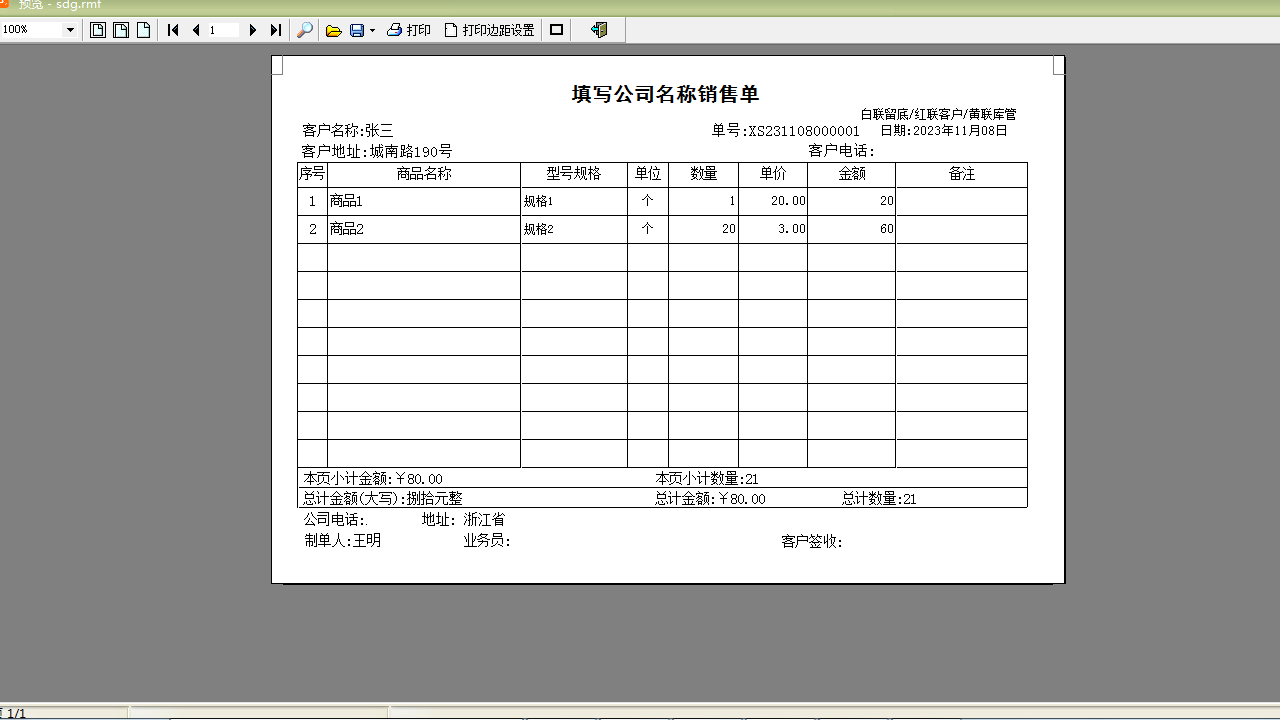Viewport: 1280px width, 720px height.
Task: Click the page number input box
Action: pyautogui.click(x=222, y=30)
